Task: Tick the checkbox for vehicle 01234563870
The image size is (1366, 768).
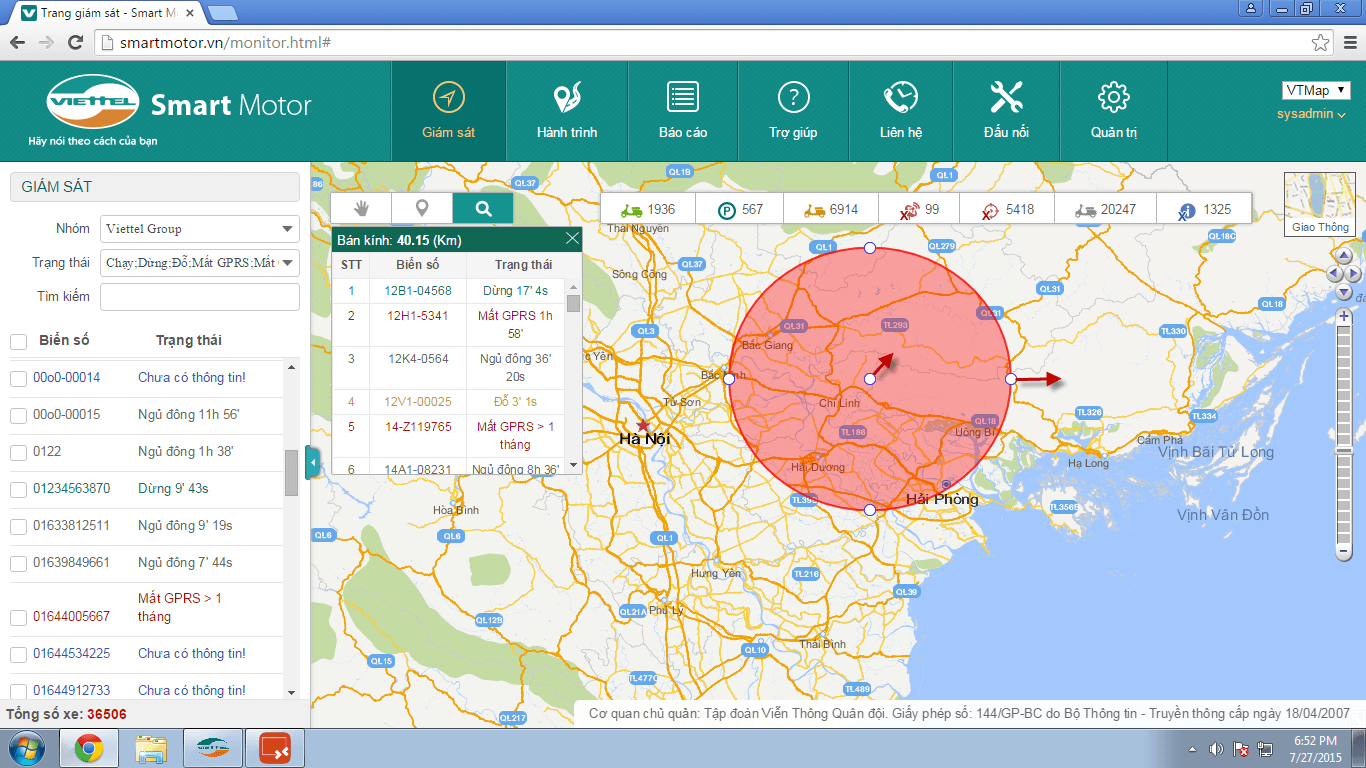Action: click(x=18, y=489)
